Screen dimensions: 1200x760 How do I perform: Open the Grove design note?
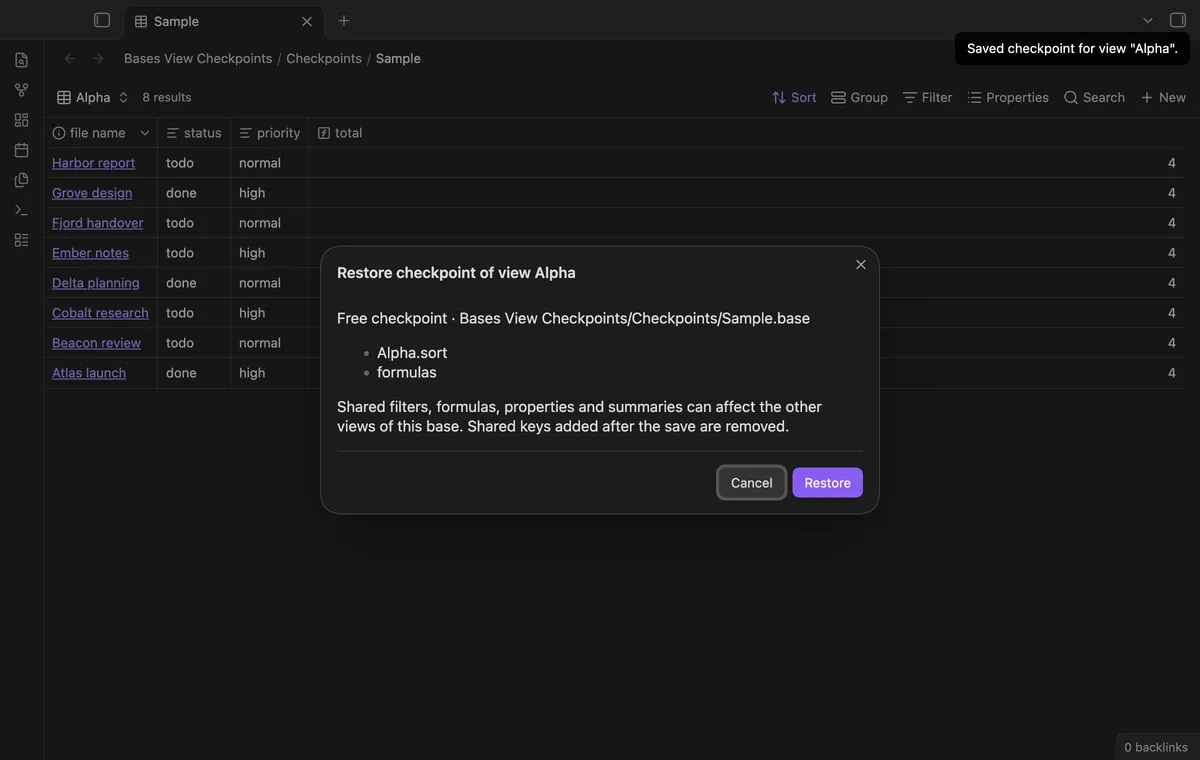(x=92, y=193)
